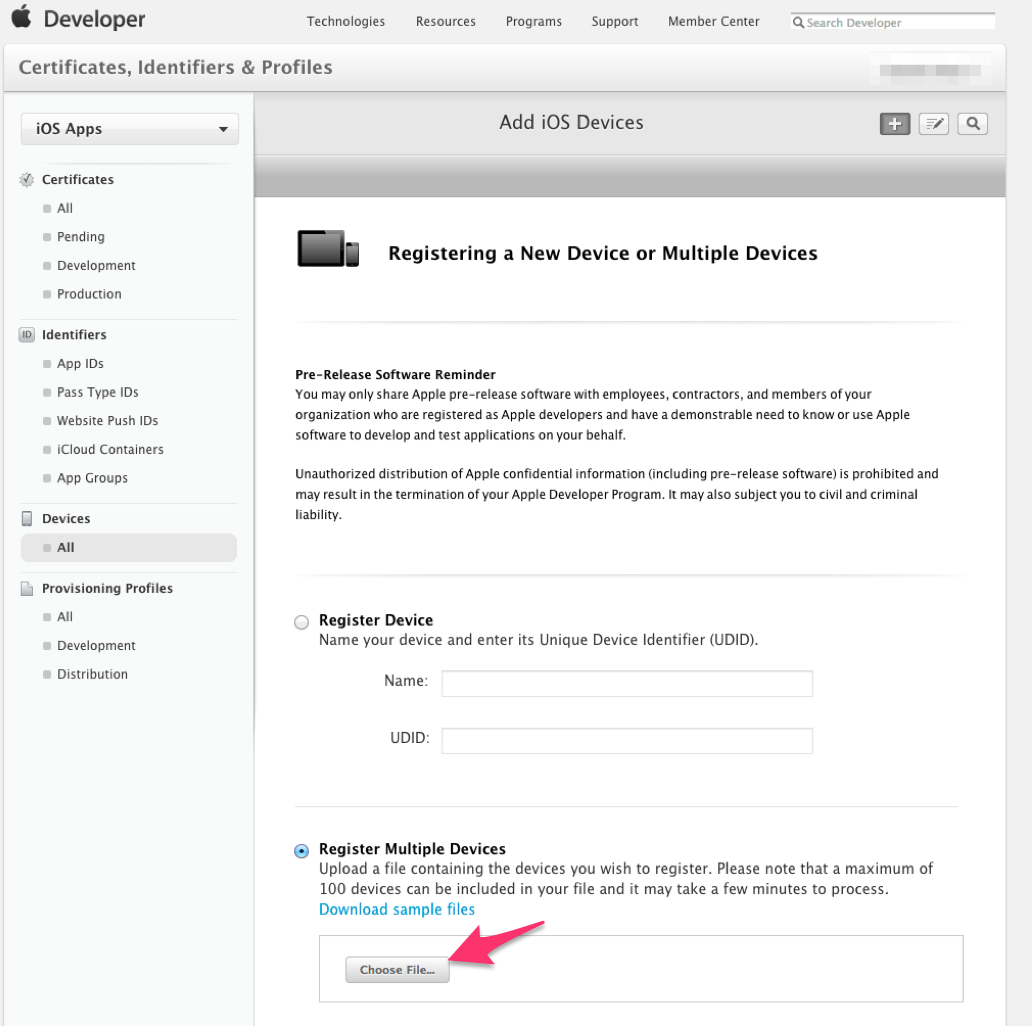Click the Add iOS Devices title

pyautogui.click(x=571, y=122)
